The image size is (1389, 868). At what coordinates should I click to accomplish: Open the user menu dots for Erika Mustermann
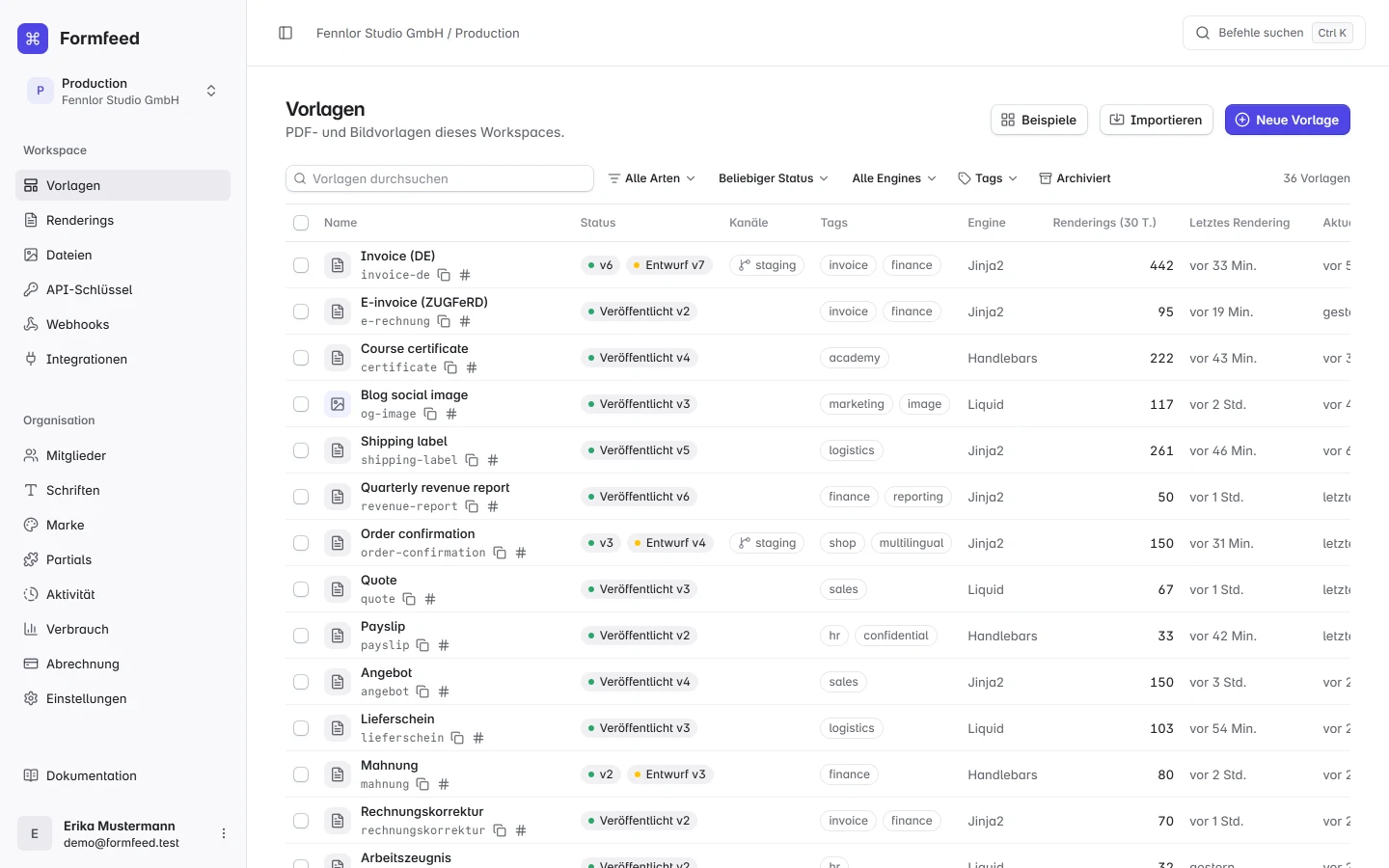[224, 833]
